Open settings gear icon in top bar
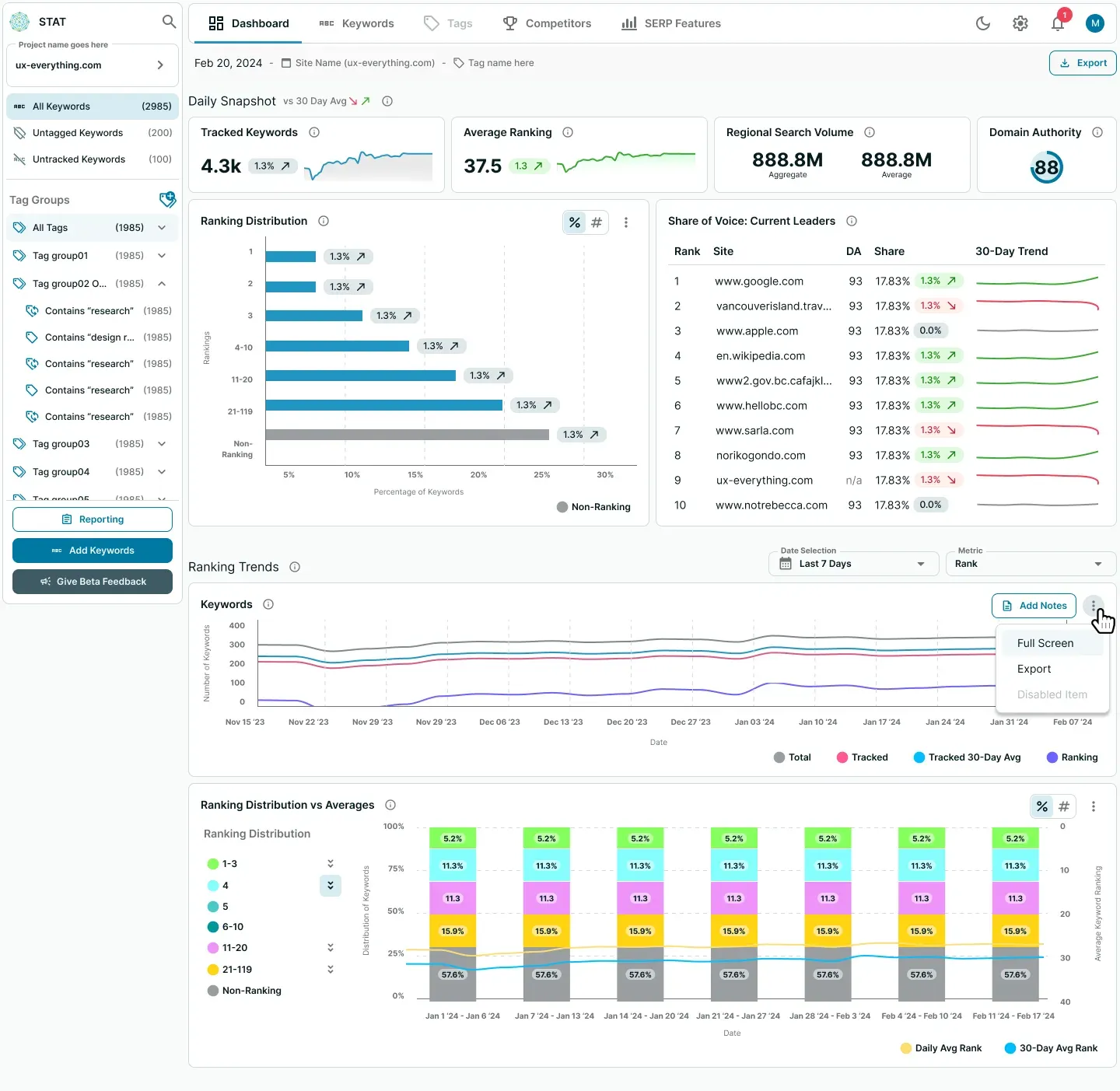Viewport: 1120px width, 1091px height. point(1020,23)
